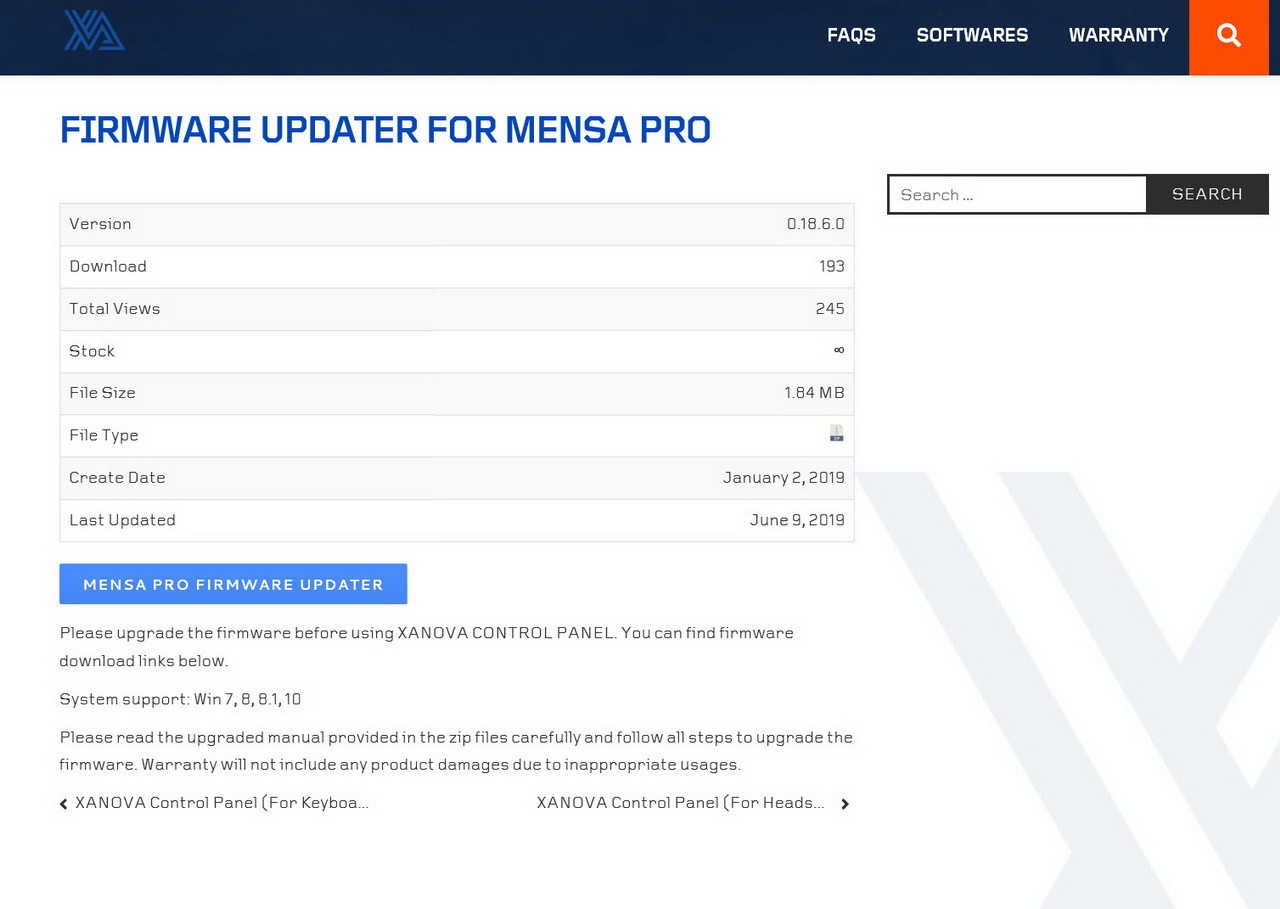Select the Last Updated label
This screenshot has height=909, width=1280.
[x=122, y=520]
